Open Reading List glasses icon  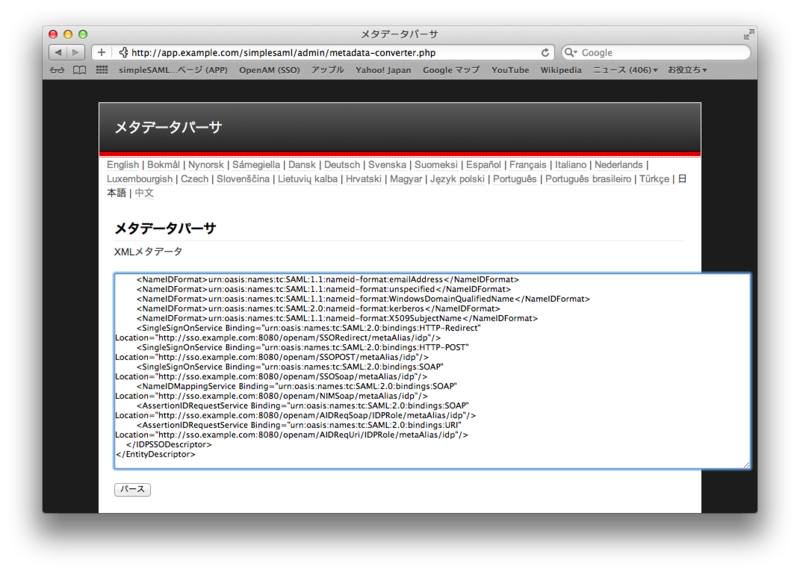pyautogui.click(x=57, y=70)
